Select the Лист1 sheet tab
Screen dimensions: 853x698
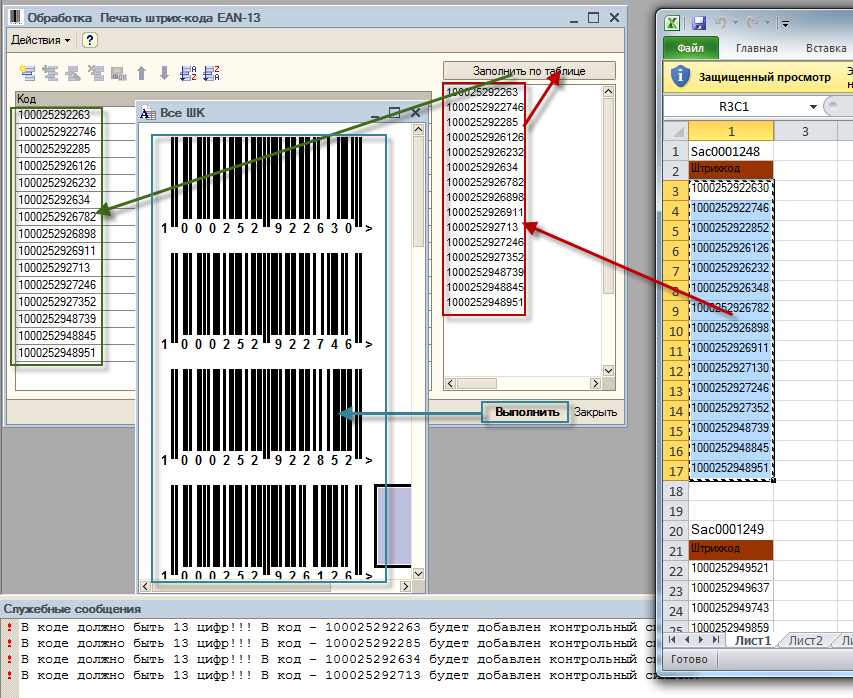(x=753, y=640)
